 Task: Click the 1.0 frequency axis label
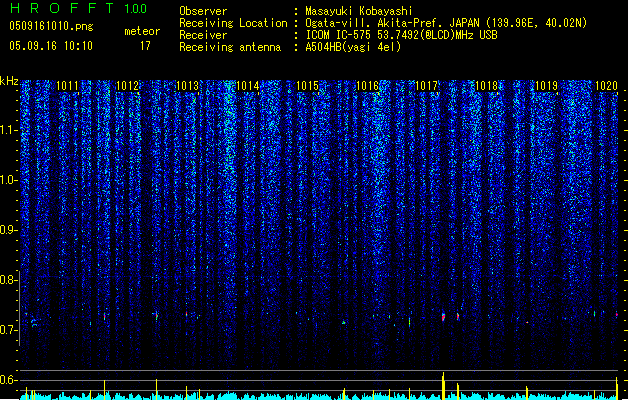pos(9,181)
